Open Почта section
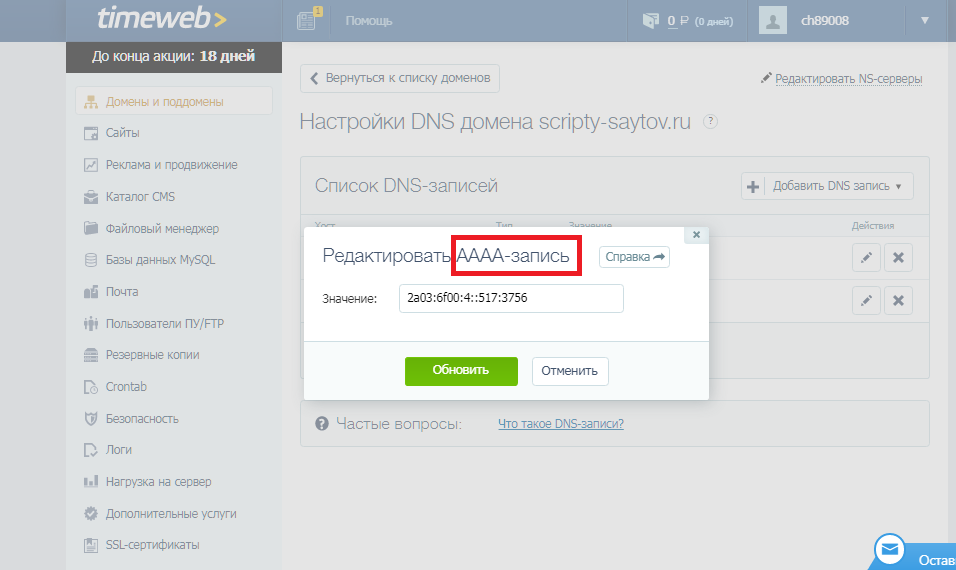The image size is (956, 570). pos(122,291)
